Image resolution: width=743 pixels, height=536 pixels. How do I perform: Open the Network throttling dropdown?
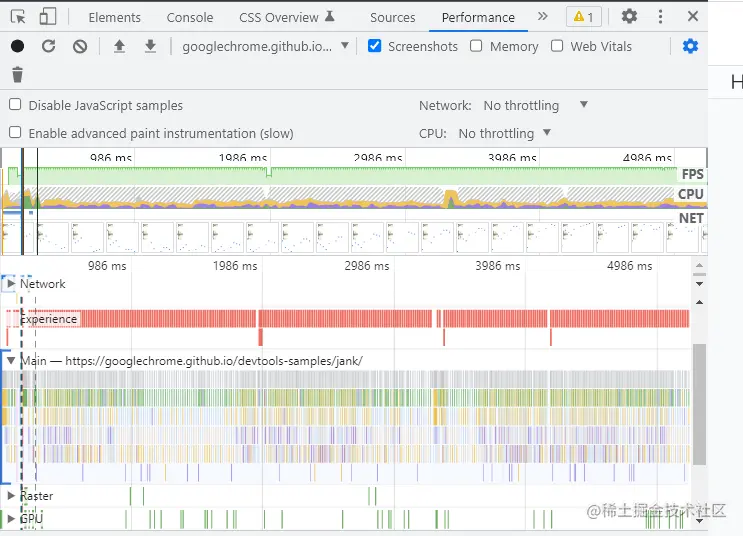[x=535, y=105]
